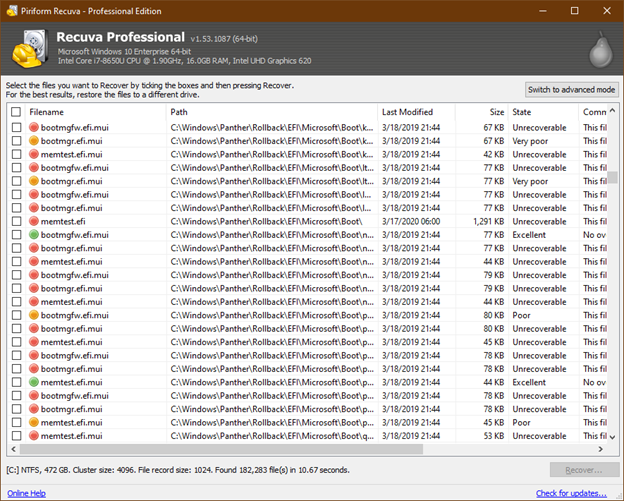The height and width of the screenshot is (501, 624).
Task: Click red icon of 53 KB memtest.efi.mui
Action: pos(34,435)
